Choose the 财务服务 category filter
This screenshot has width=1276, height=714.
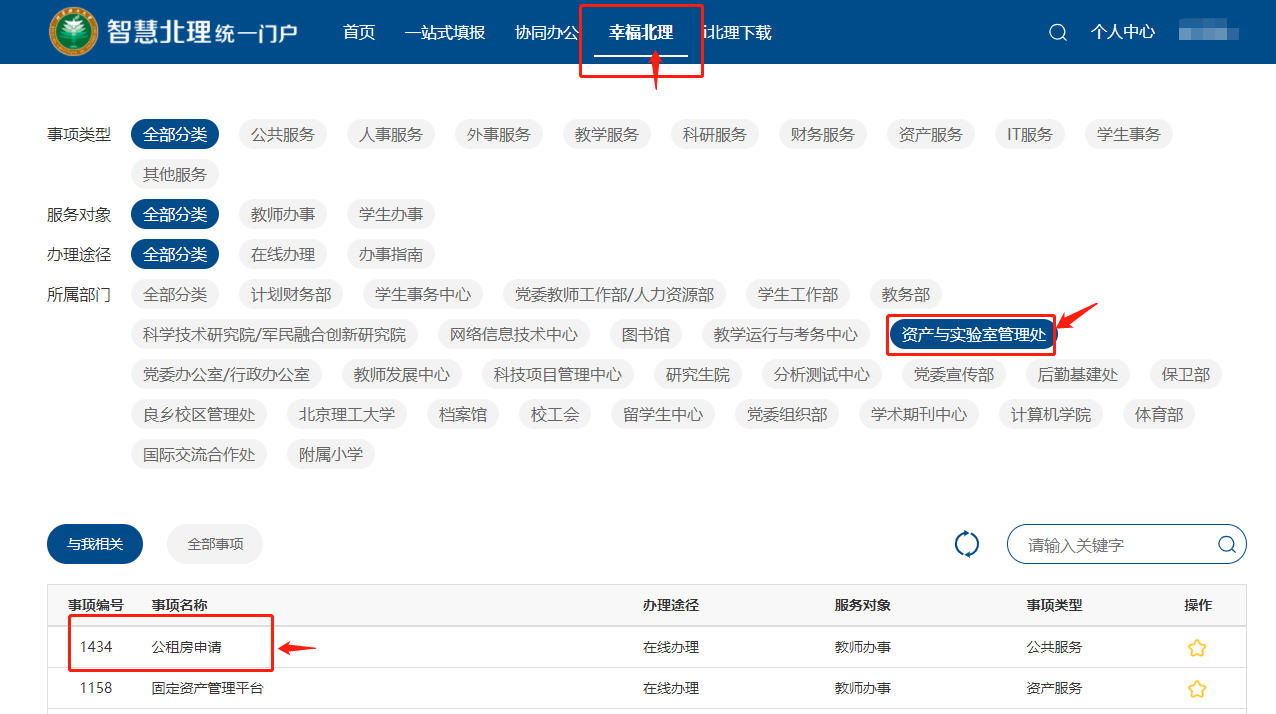822,134
